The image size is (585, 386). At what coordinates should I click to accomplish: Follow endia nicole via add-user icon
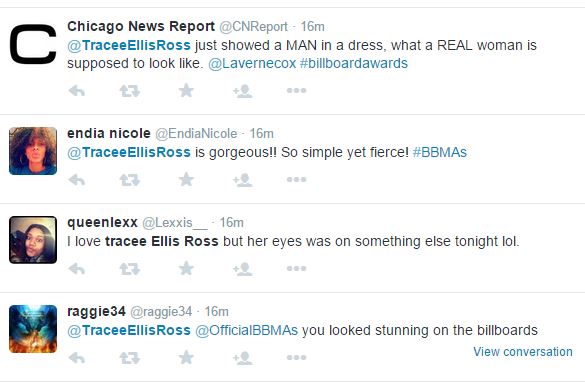tap(243, 180)
